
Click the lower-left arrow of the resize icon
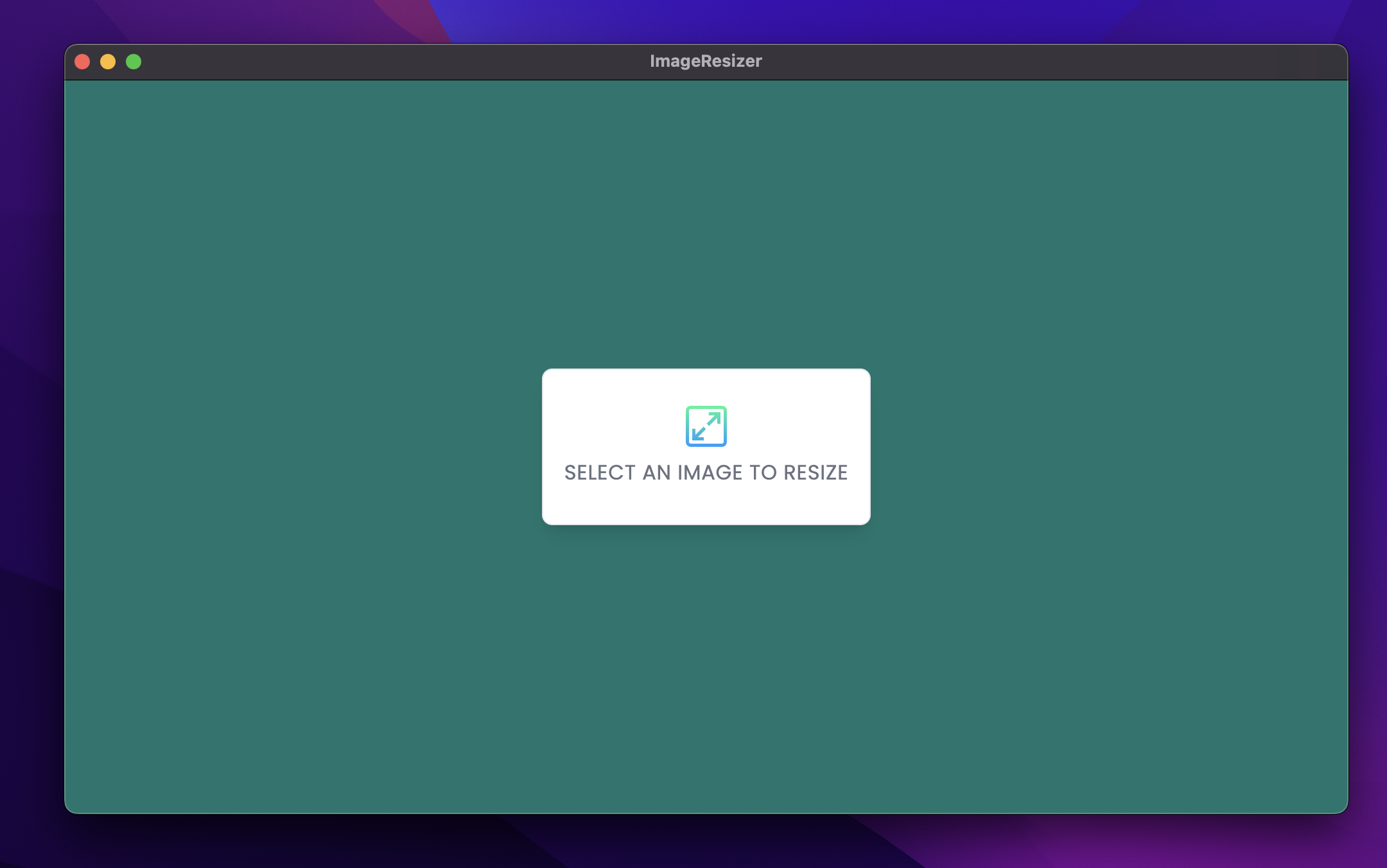click(x=697, y=435)
